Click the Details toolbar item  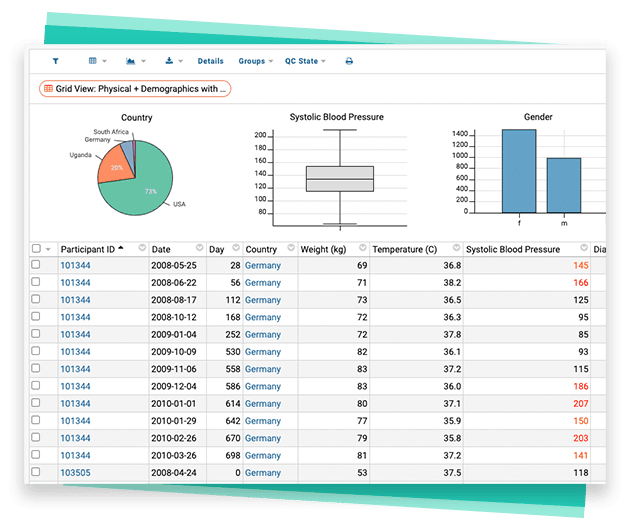[x=210, y=61]
